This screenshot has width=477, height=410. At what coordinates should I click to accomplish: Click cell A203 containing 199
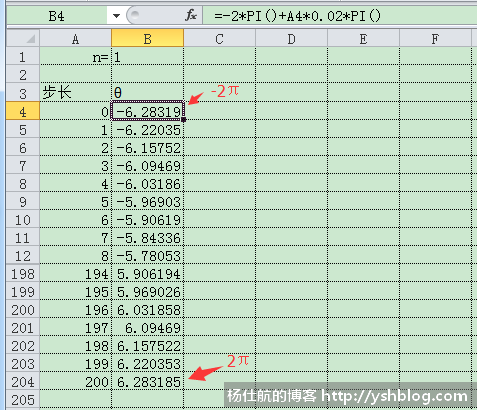point(76,363)
